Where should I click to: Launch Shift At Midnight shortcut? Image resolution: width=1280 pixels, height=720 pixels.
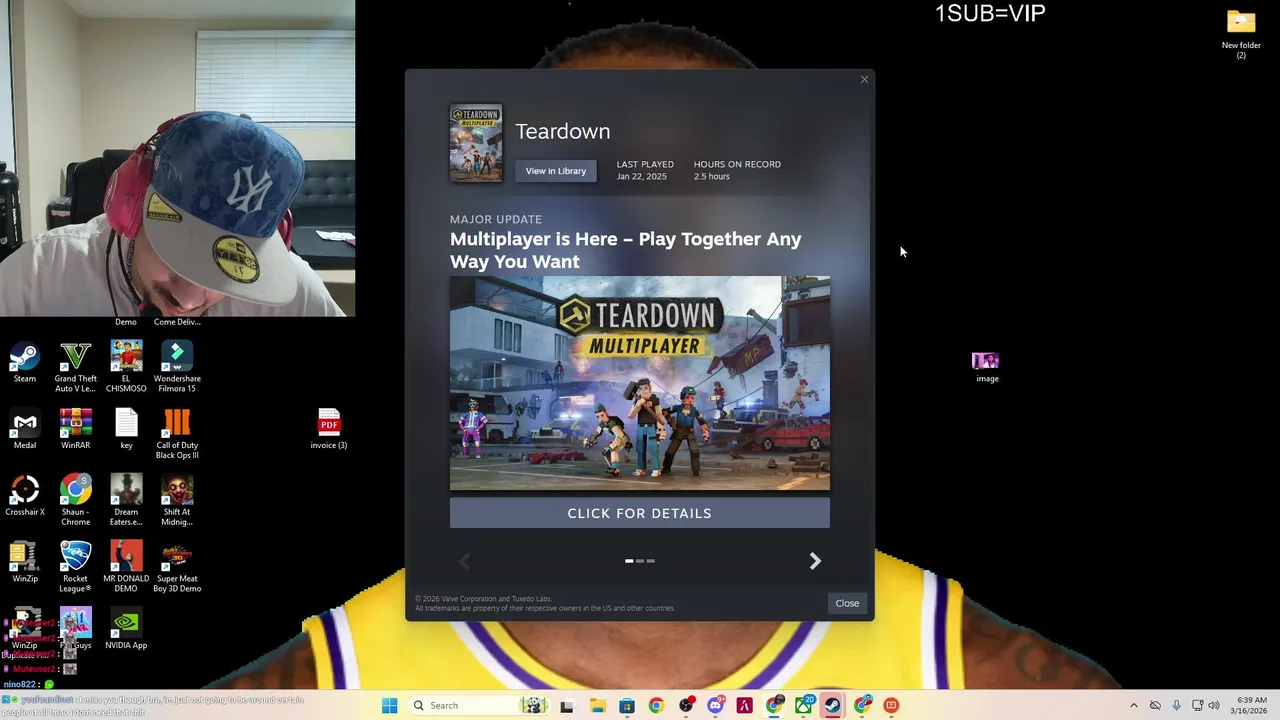point(177,500)
